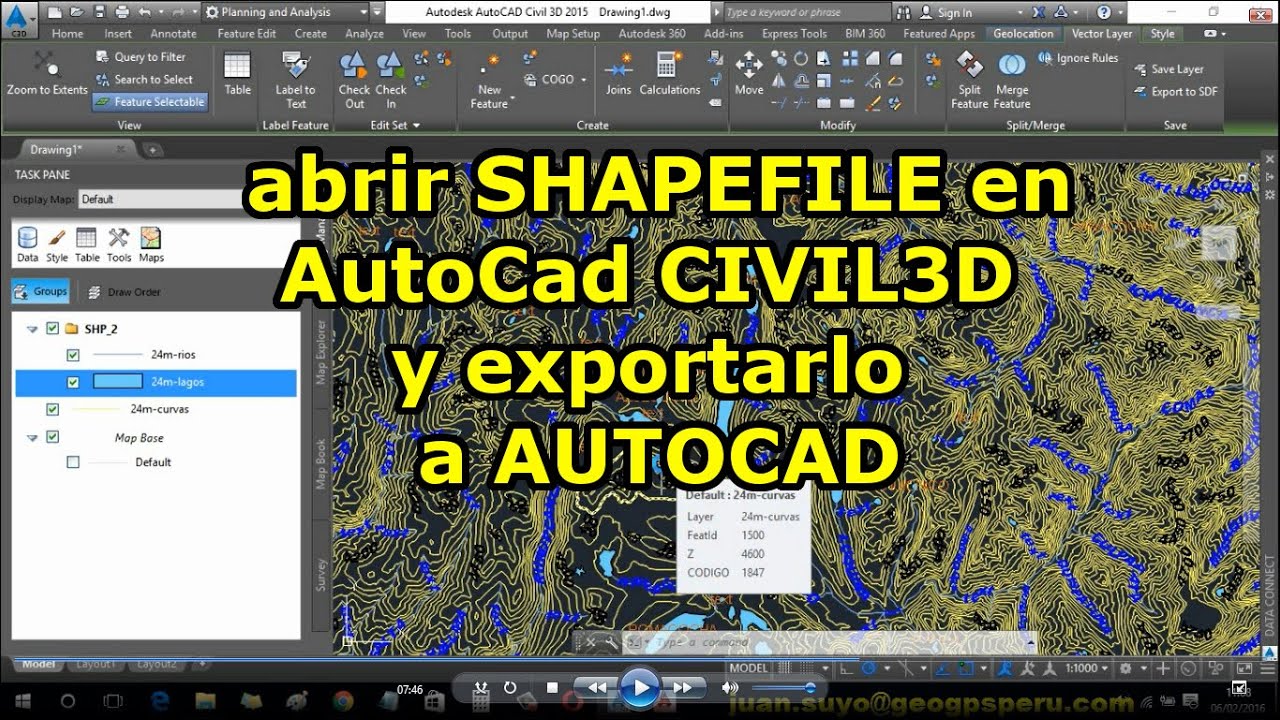The height and width of the screenshot is (720, 1280).
Task: Uncheck the SHP_2 group checkbox
Action: [52, 328]
